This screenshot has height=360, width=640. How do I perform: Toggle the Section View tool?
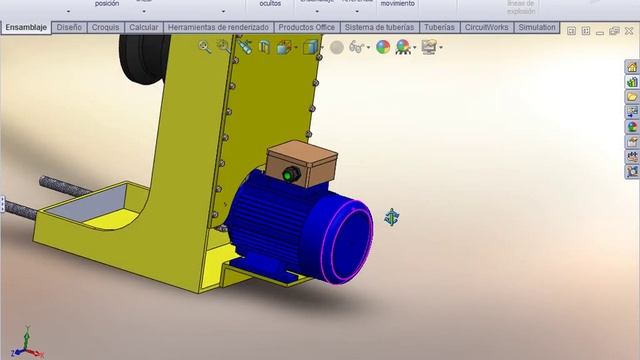pos(264,47)
